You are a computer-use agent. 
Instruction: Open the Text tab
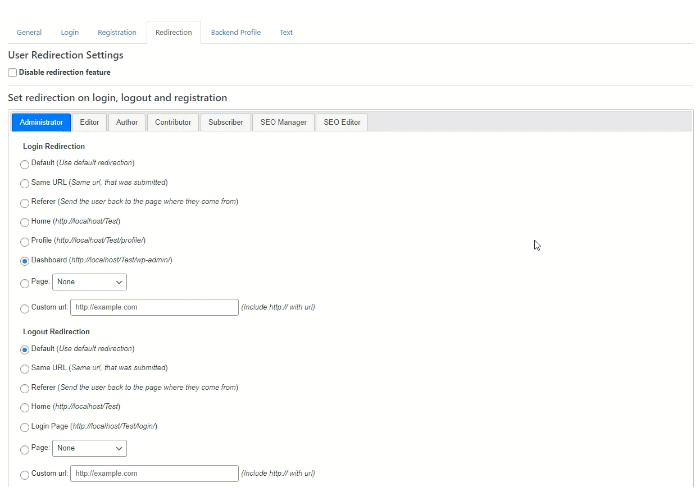[286, 33]
